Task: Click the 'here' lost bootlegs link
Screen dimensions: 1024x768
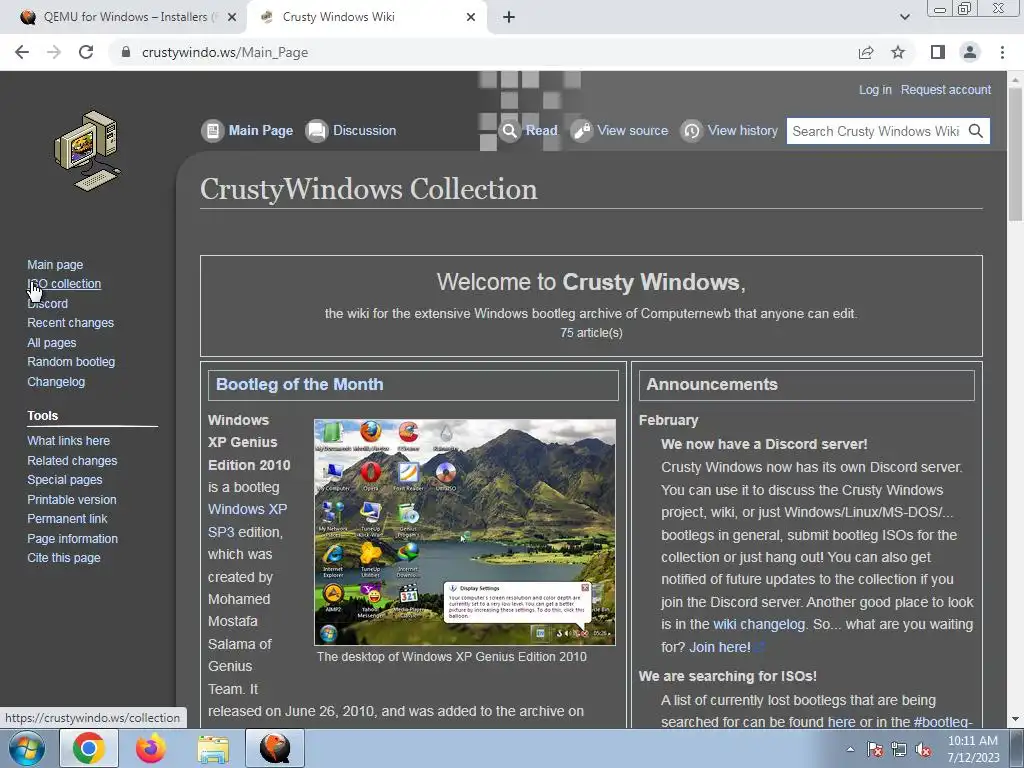Action: pyautogui.click(x=841, y=722)
